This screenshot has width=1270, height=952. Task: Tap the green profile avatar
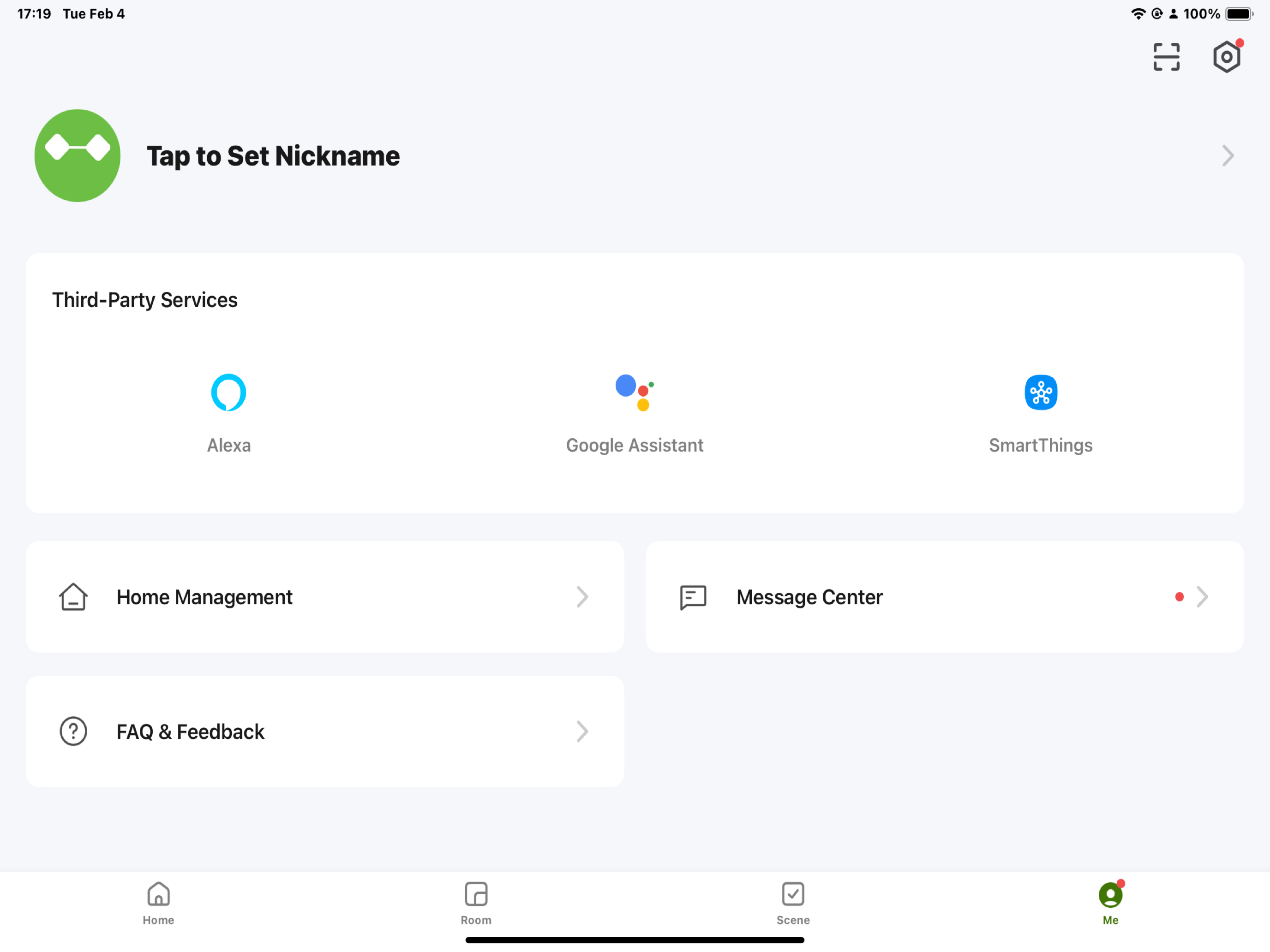78,155
